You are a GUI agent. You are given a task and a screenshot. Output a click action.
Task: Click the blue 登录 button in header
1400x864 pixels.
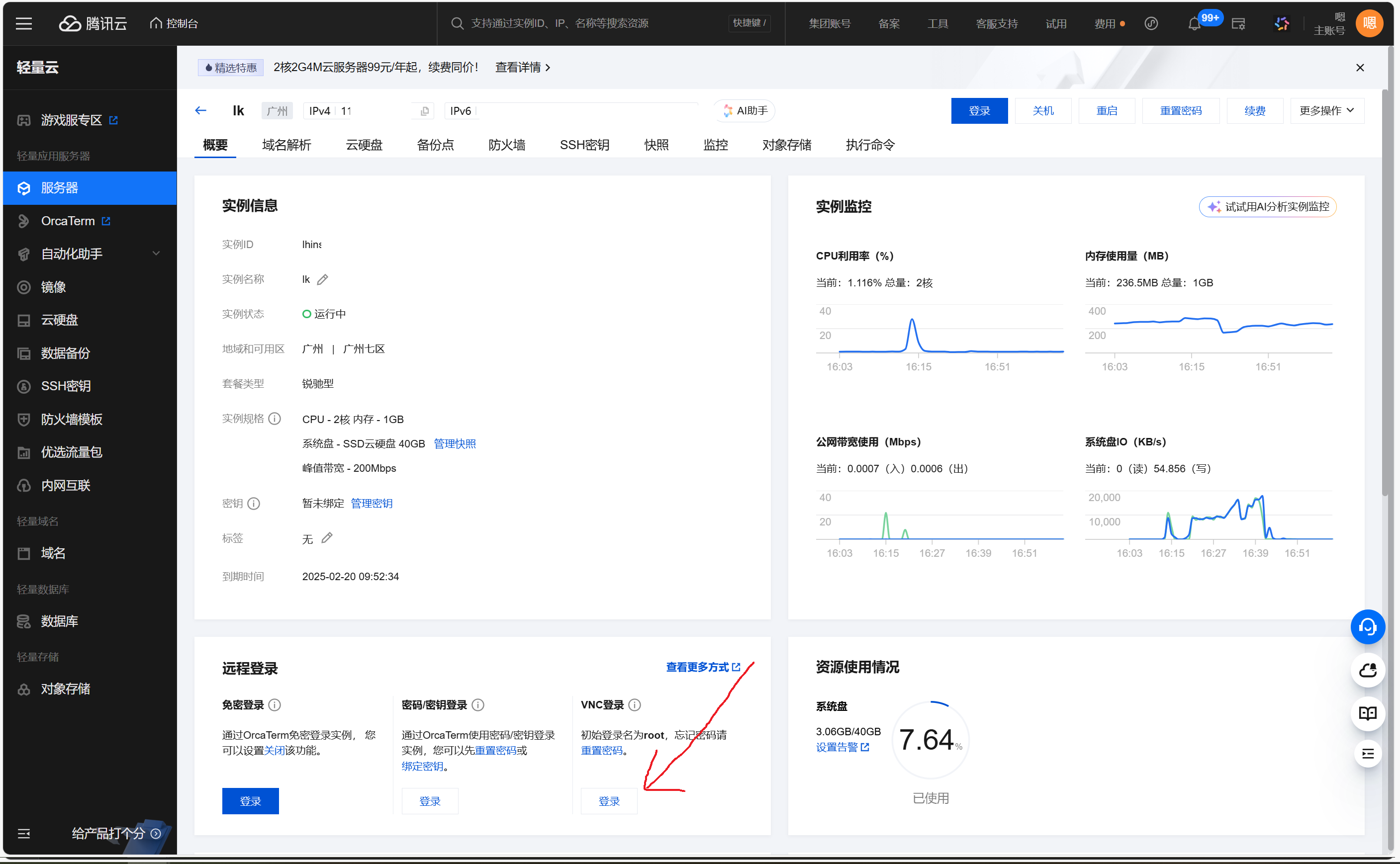(x=979, y=111)
